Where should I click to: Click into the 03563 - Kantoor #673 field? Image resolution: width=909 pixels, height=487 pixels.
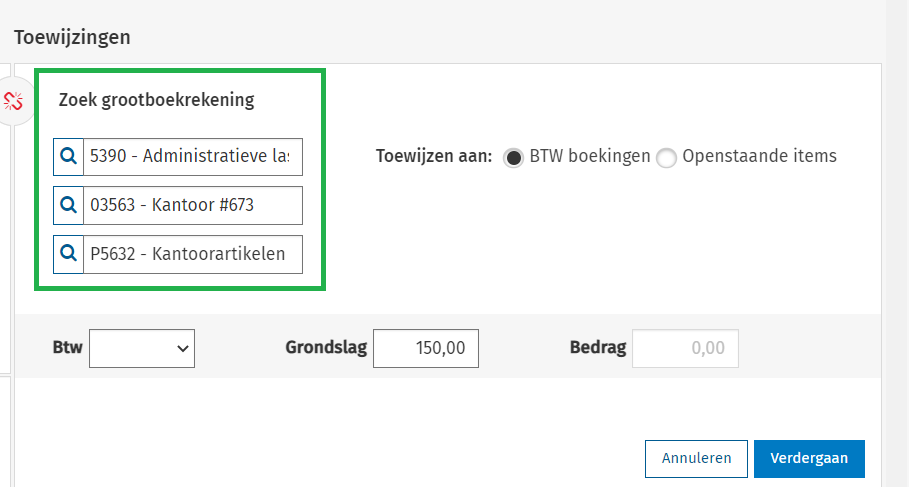193,205
